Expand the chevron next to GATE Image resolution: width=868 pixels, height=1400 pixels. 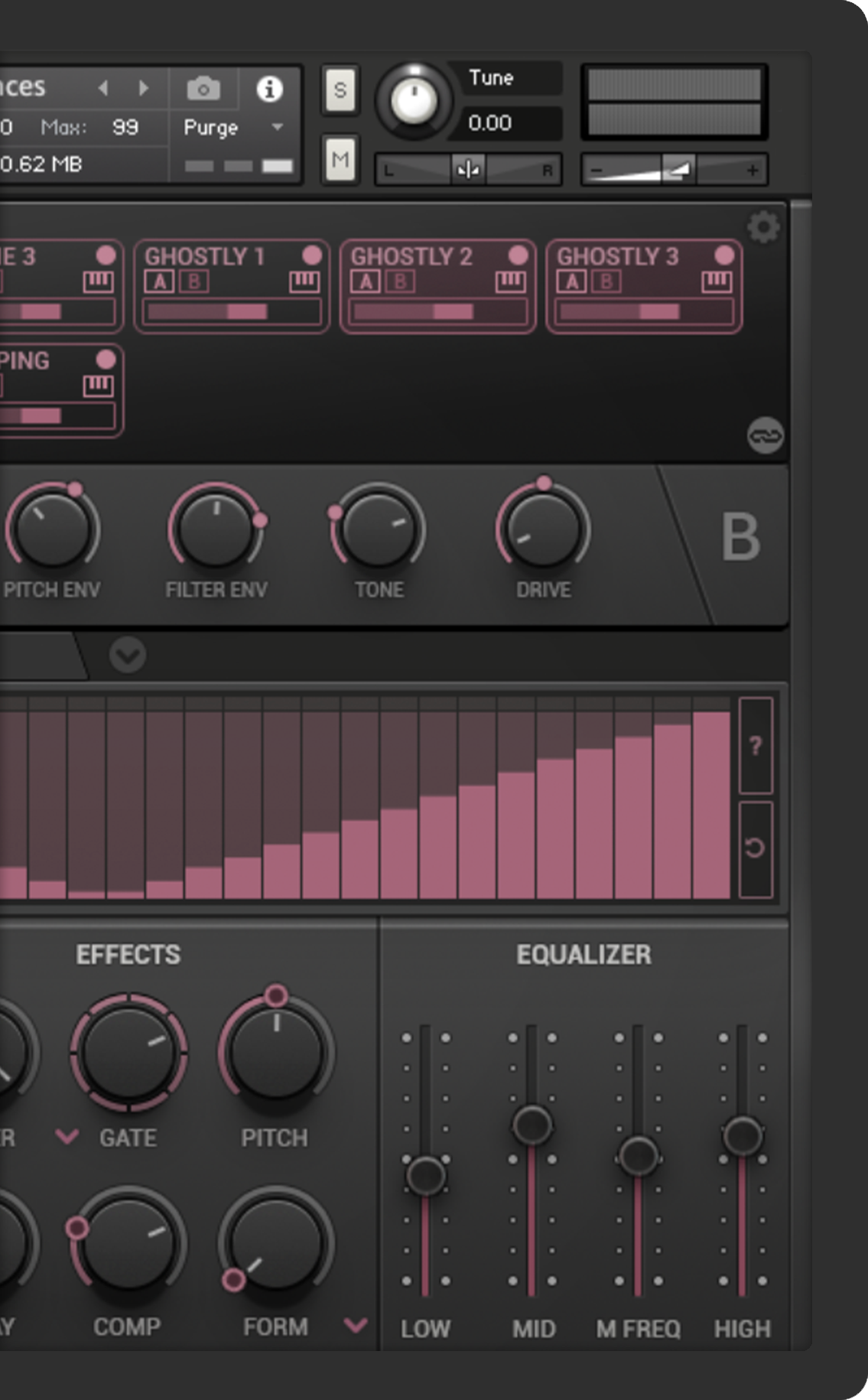[67, 1137]
